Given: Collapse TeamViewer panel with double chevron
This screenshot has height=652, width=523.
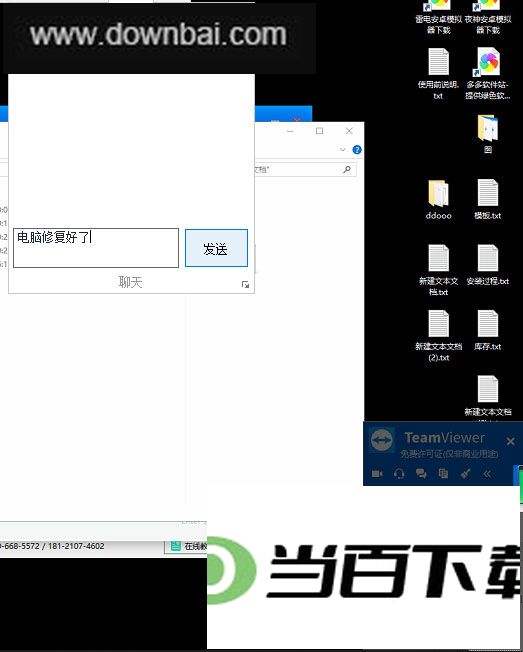Looking at the screenshot, I should [x=487, y=474].
